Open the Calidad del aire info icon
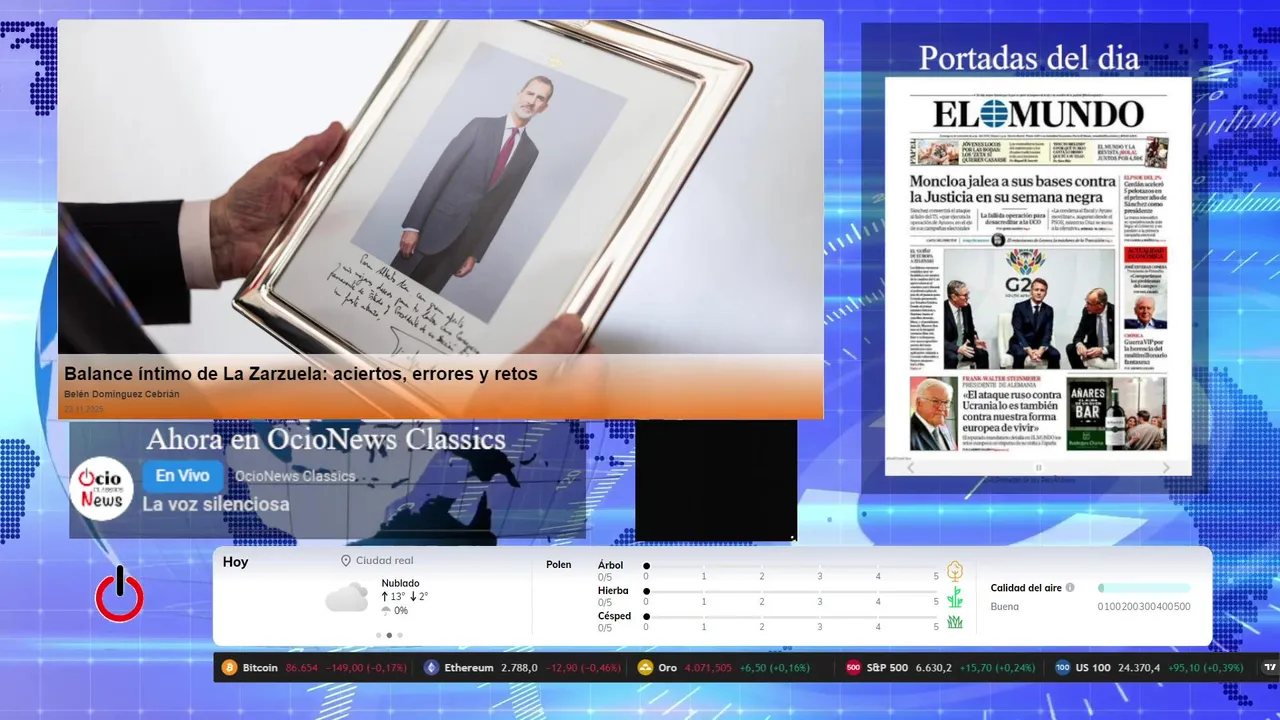The height and width of the screenshot is (720, 1280). [1070, 588]
